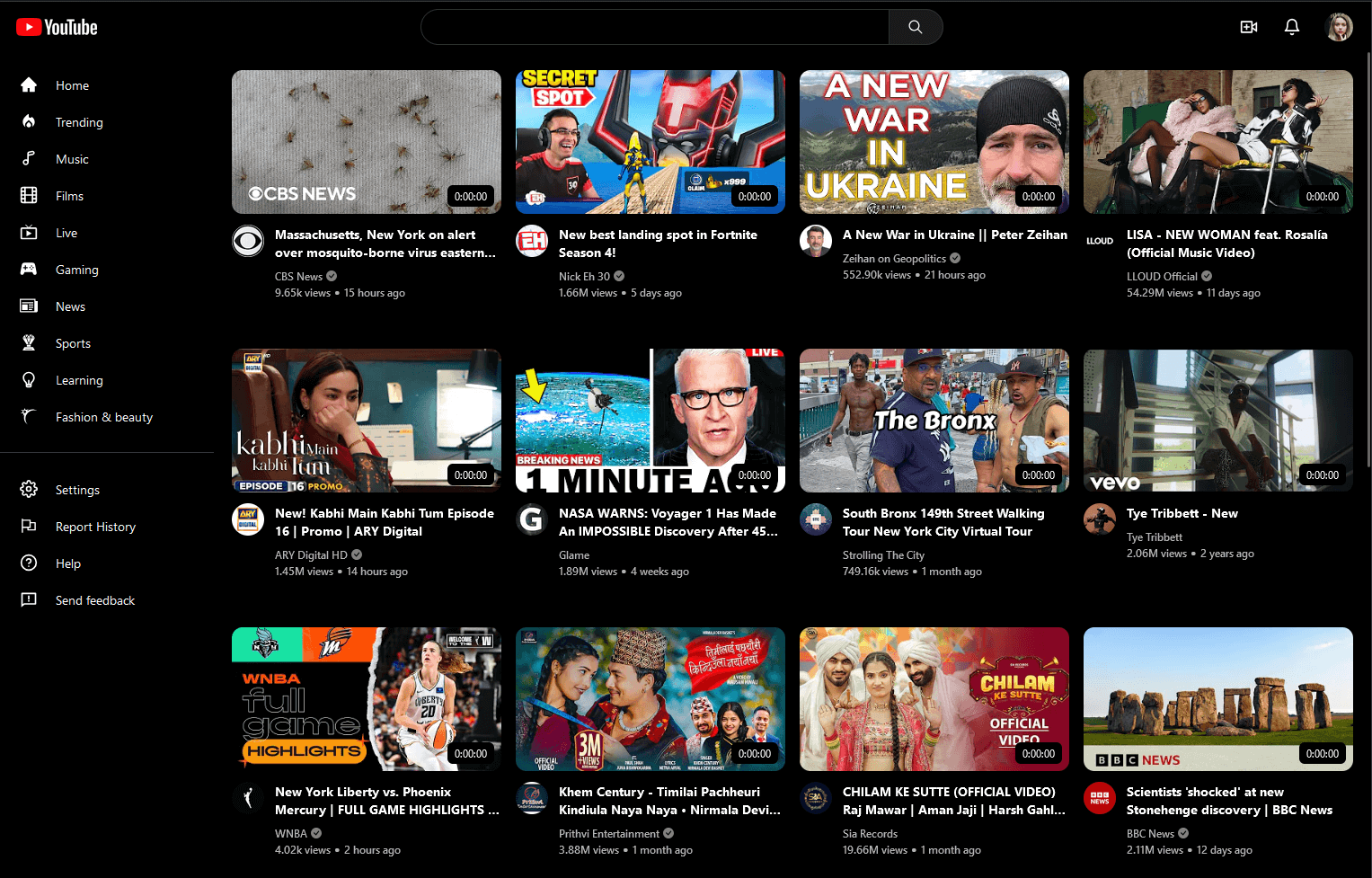Click the WNBA channel avatar
This screenshot has height=878, width=1372.
[248, 798]
